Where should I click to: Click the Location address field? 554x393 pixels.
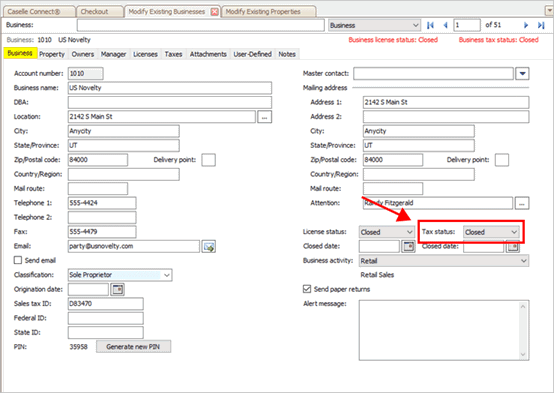click(x=161, y=117)
